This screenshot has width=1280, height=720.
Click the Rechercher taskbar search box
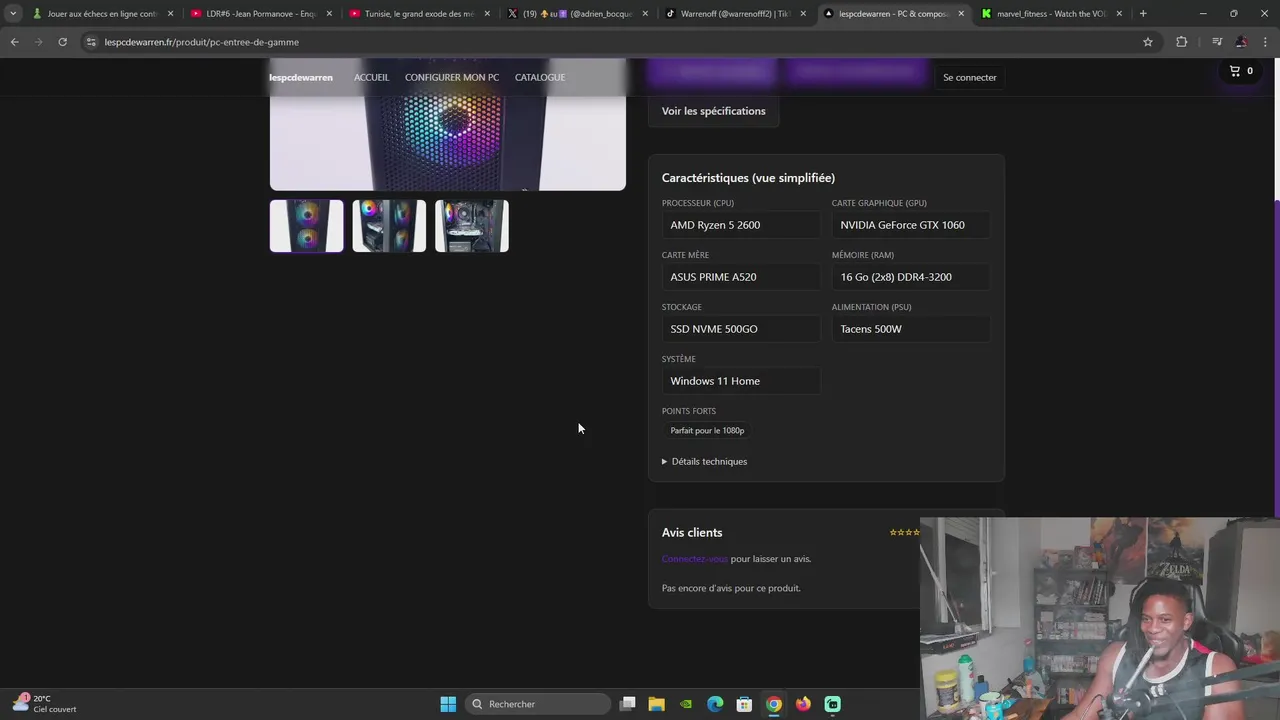(538, 704)
